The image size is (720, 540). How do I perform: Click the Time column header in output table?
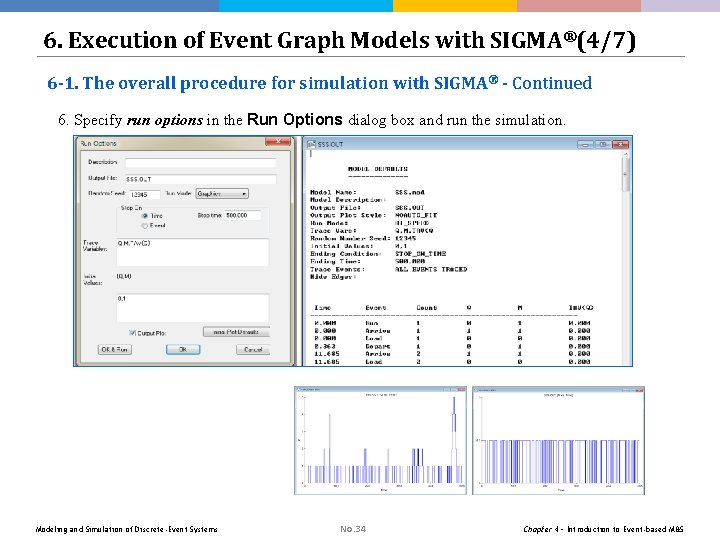pos(322,308)
